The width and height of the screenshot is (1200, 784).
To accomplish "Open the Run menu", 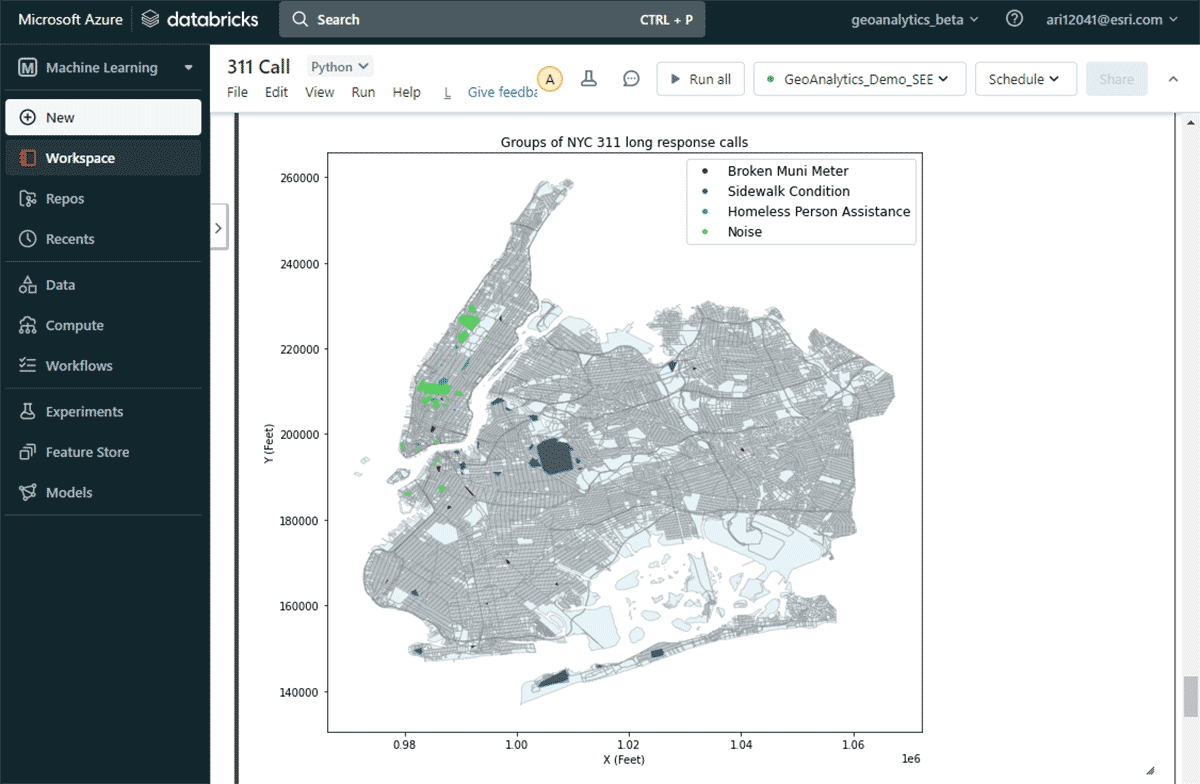I will click(x=363, y=92).
